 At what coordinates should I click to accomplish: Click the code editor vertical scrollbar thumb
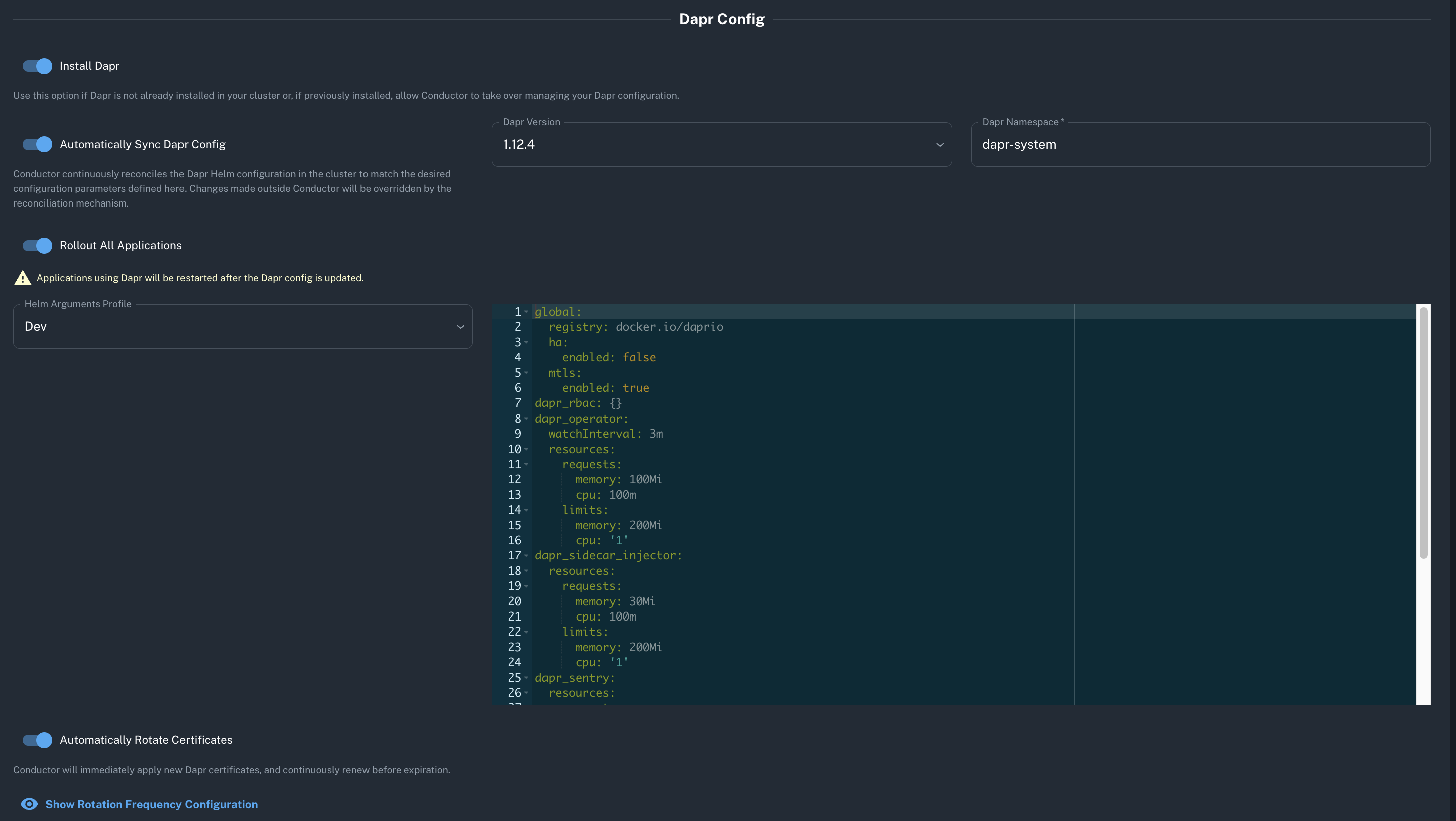[x=1423, y=433]
